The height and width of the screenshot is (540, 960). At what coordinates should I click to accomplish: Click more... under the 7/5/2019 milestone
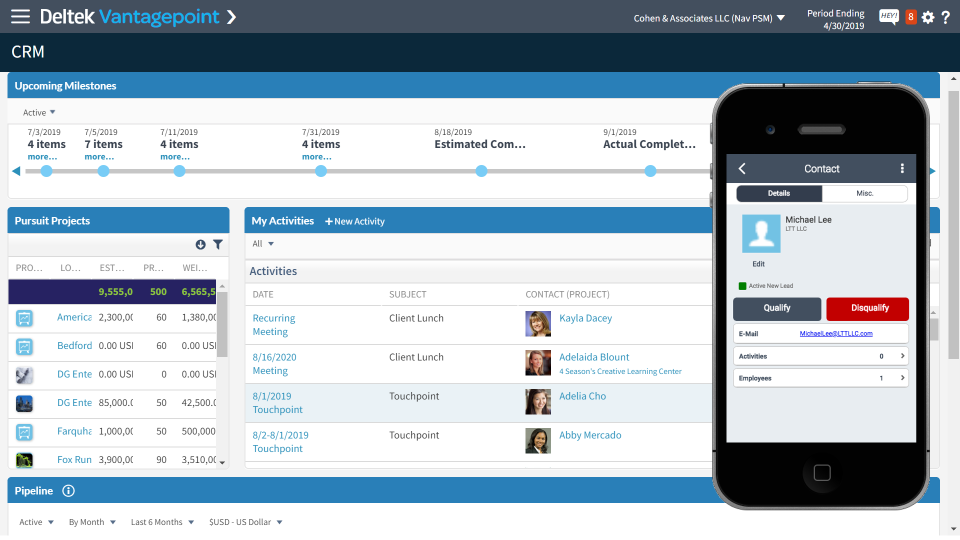tap(99, 157)
